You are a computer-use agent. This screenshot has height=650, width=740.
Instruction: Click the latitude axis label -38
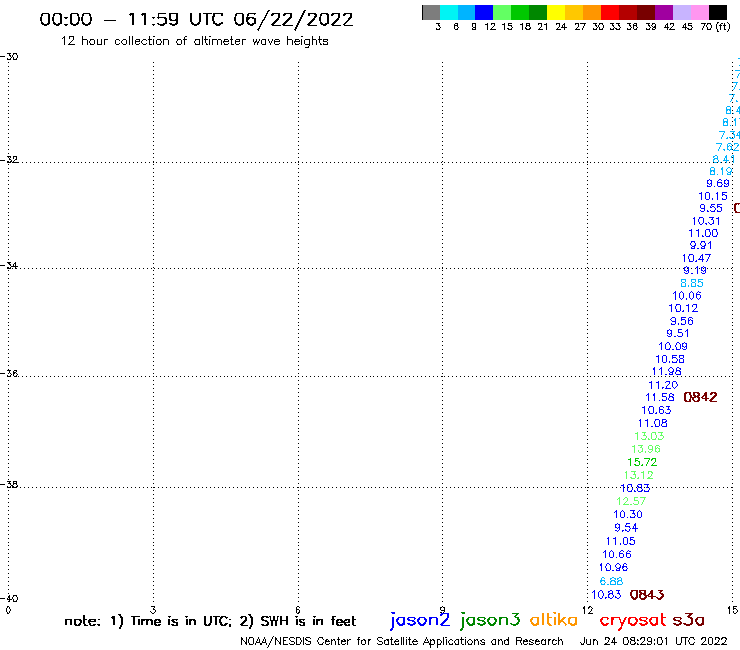(9, 485)
